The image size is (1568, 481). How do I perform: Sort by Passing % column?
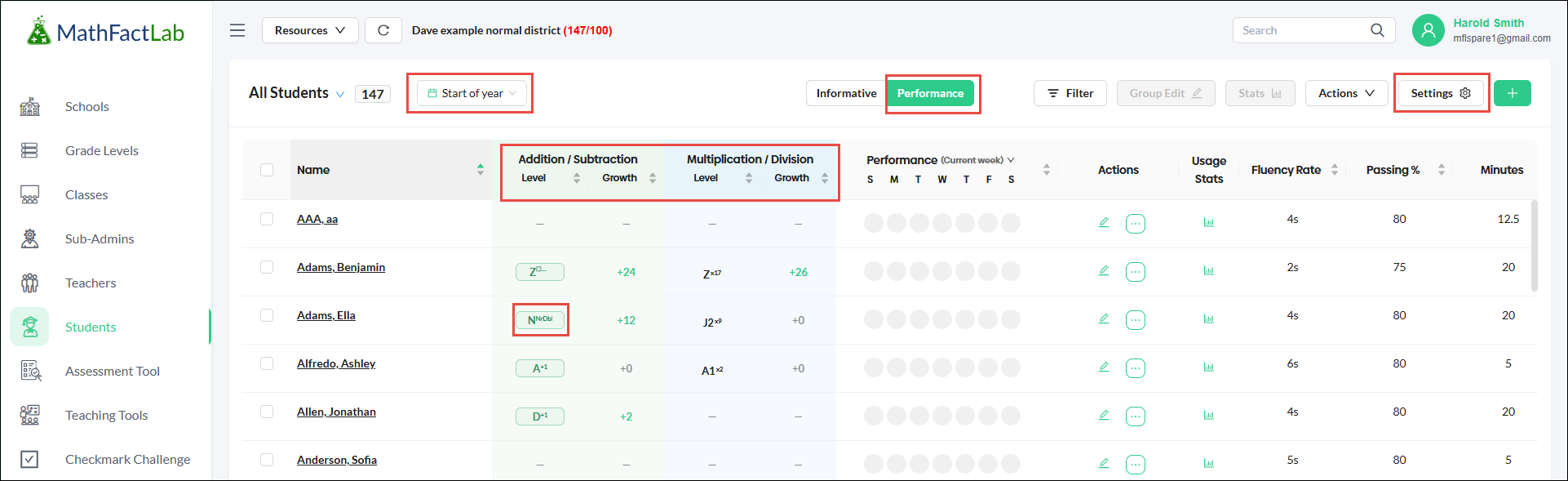pos(1442,170)
